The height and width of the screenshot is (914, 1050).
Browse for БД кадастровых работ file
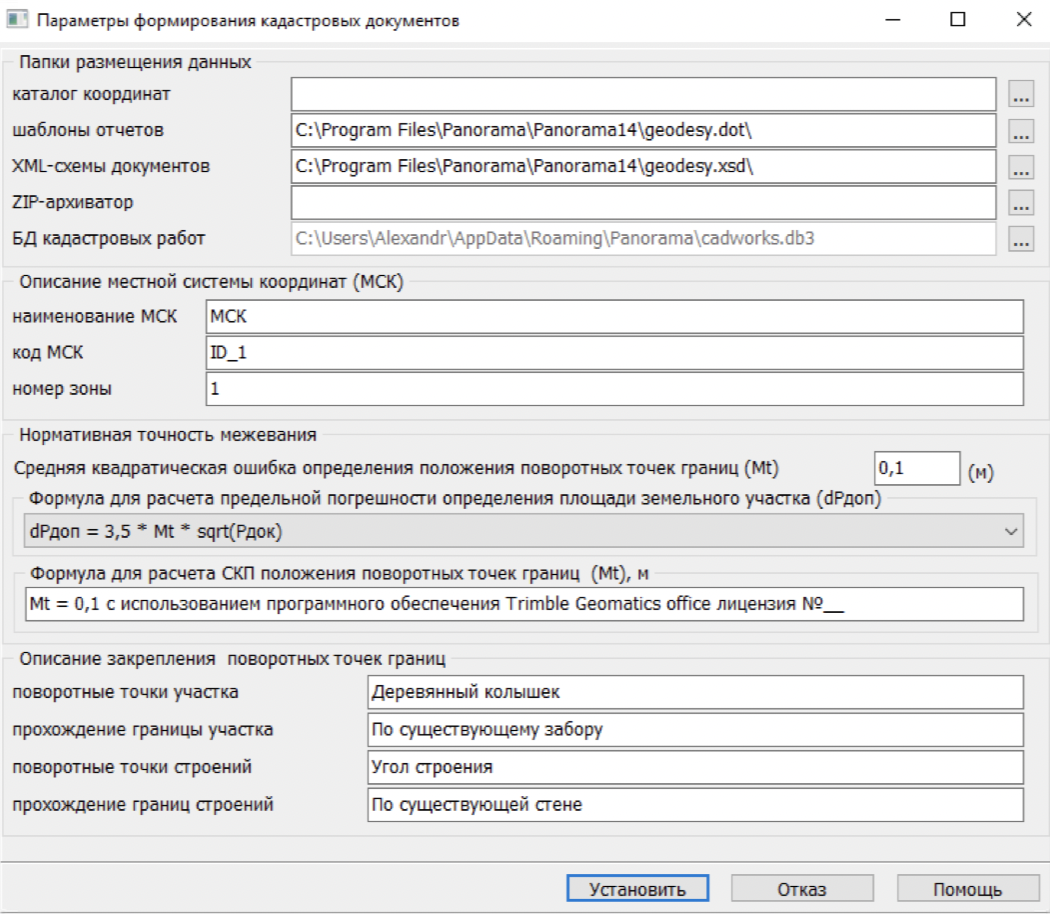pyautogui.click(x=1020, y=239)
